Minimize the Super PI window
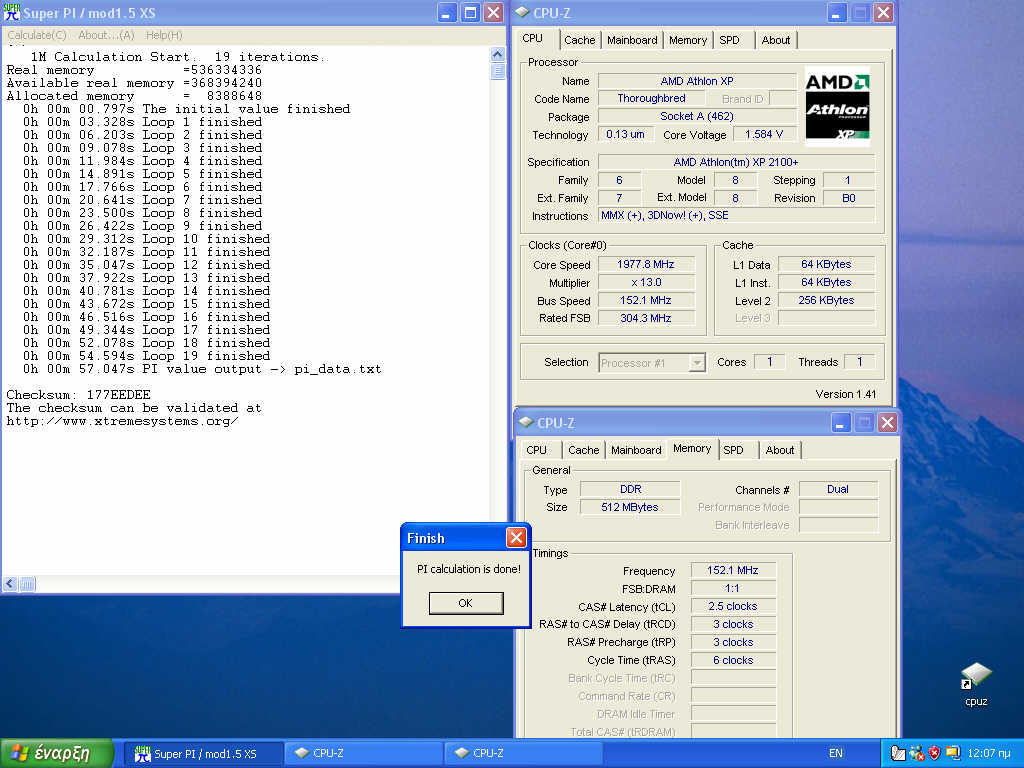Viewport: 1024px width, 768px height. tap(447, 12)
